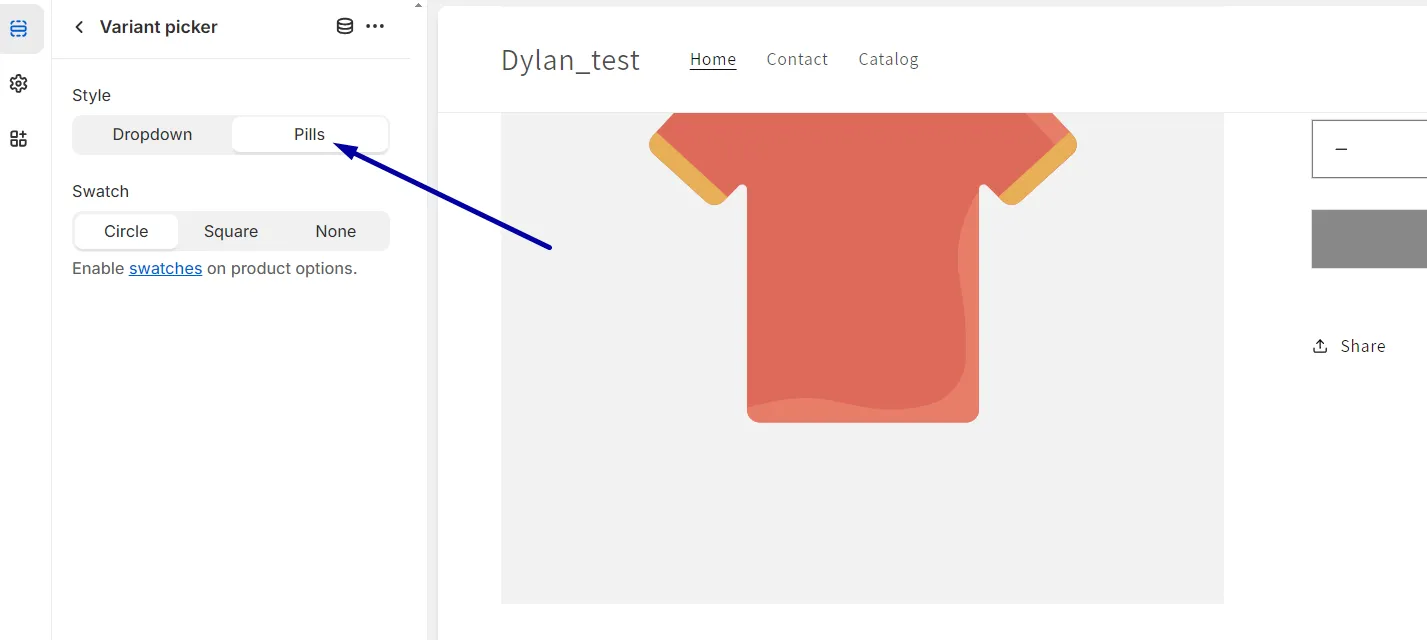
Task: Click the Dylan_test store title
Action: click(x=570, y=60)
